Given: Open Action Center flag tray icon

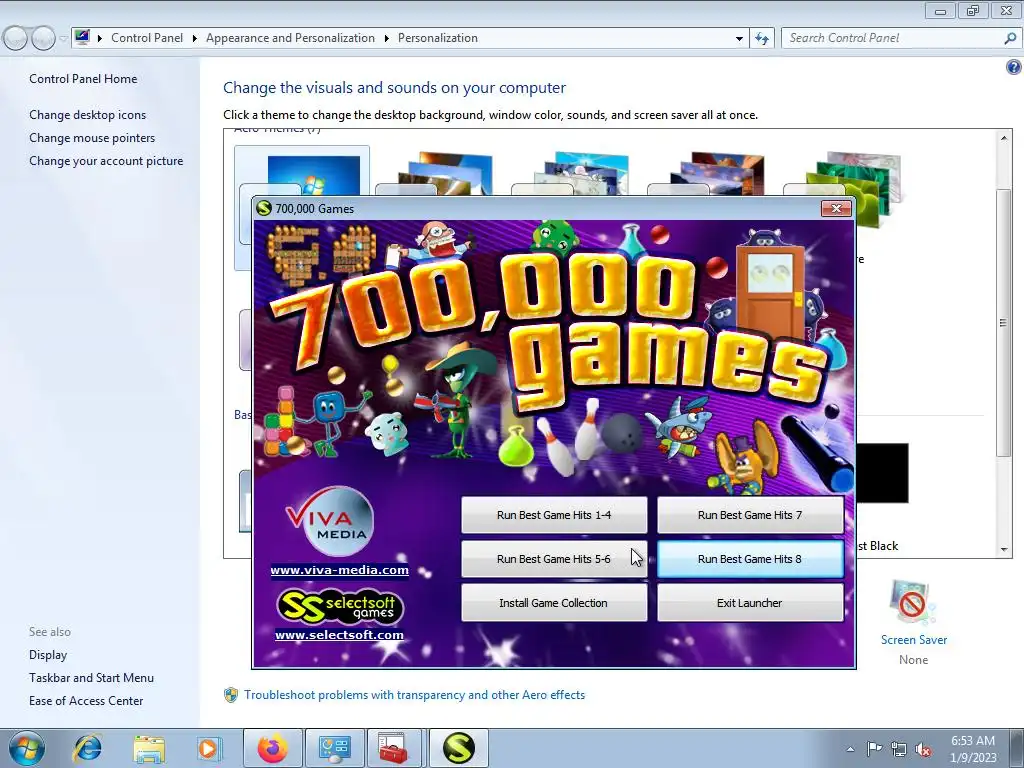Looking at the screenshot, I should (x=874, y=748).
